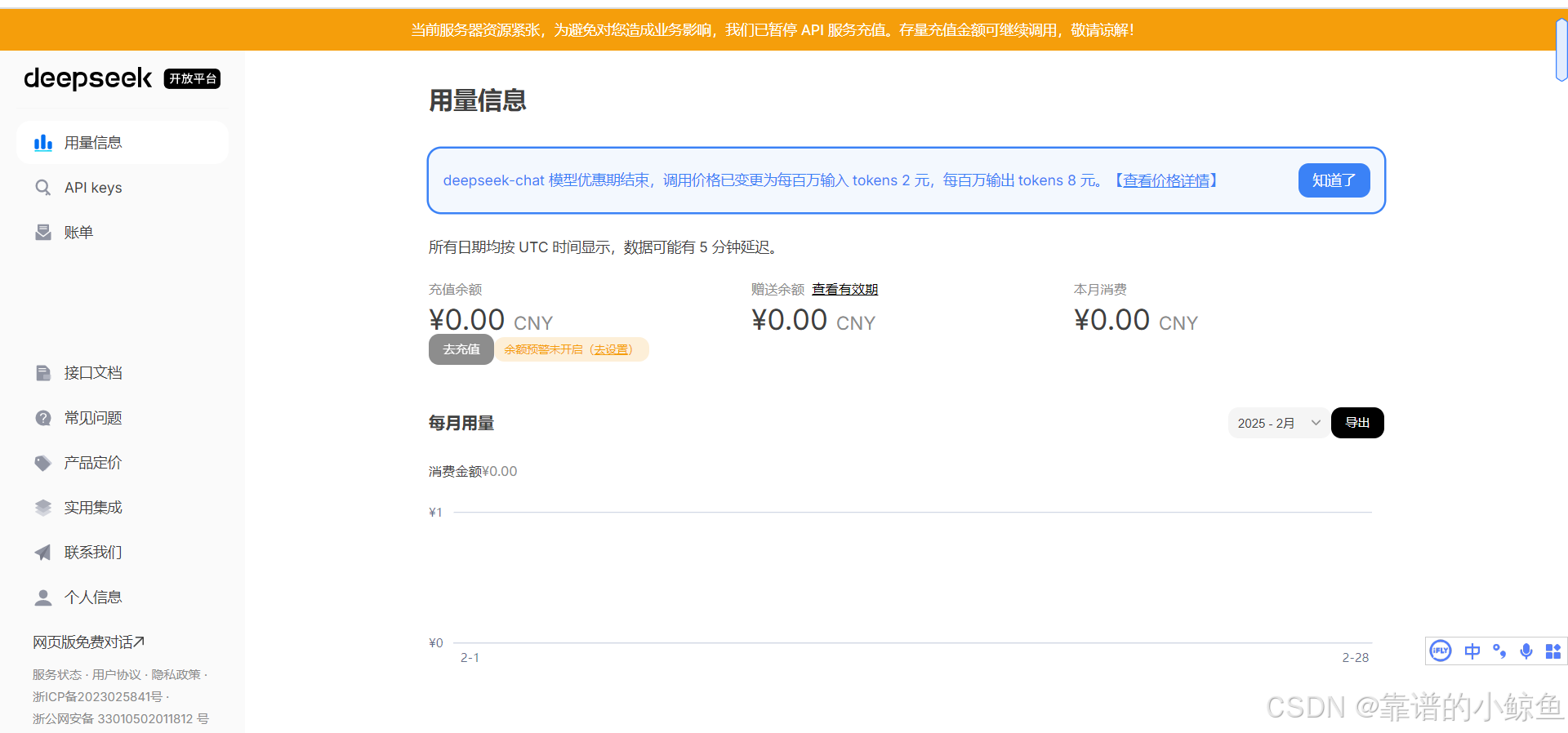1568x733 pixels.
Task: Click the IME microphone voice input icon
Action: coord(1526,651)
